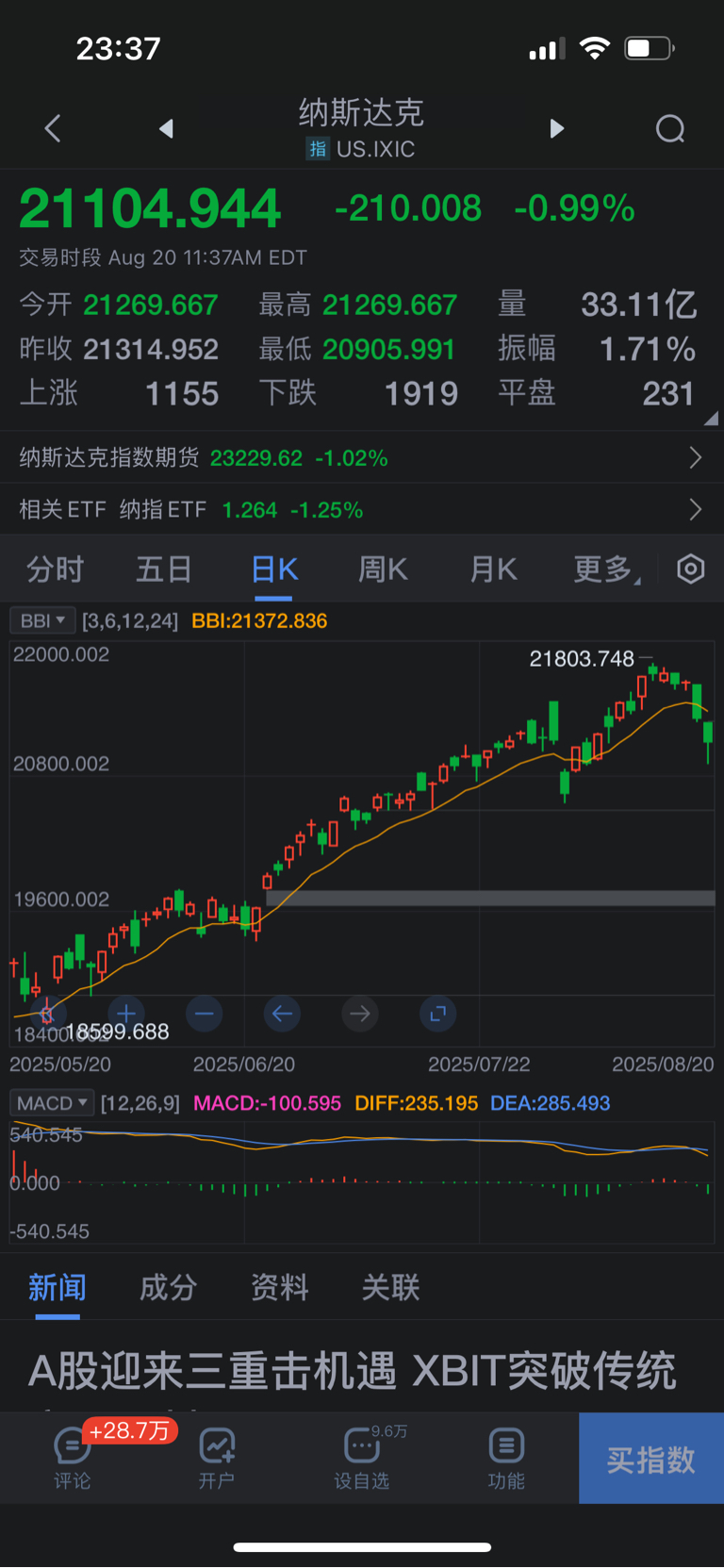Tap BBI:21372.836 indicator value
The image size is (724, 1568).
pyautogui.click(x=259, y=620)
